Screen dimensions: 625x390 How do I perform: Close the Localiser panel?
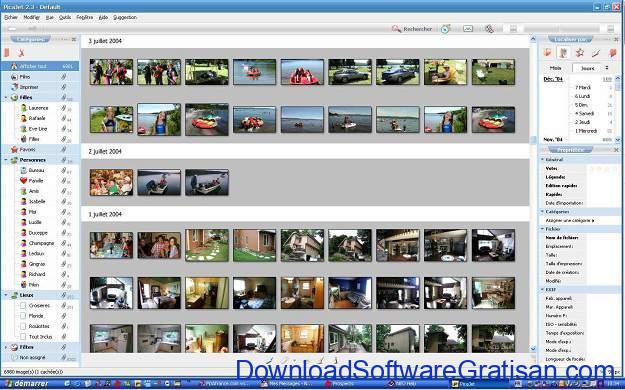tap(616, 39)
